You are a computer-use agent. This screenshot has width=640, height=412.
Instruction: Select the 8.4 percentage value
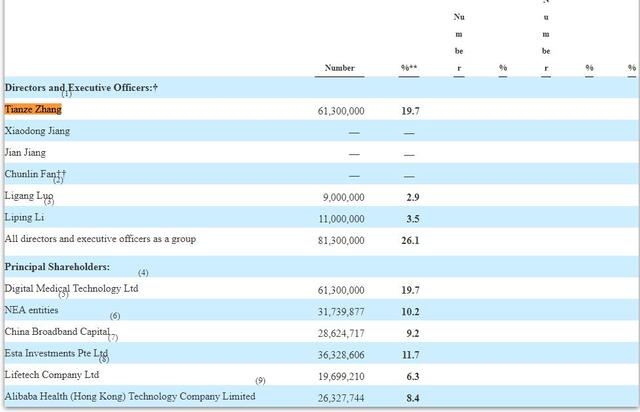(413, 398)
